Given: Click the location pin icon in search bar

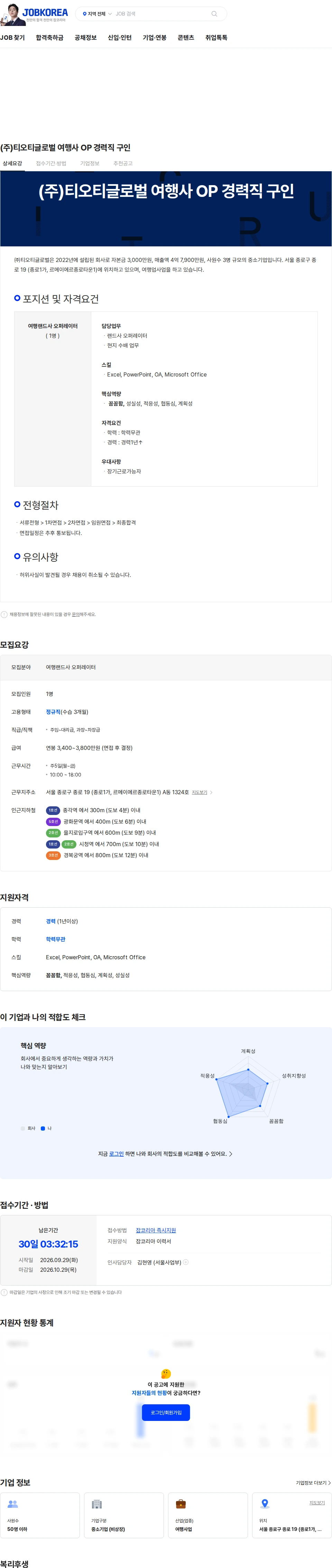Looking at the screenshot, I should tap(84, 13).
